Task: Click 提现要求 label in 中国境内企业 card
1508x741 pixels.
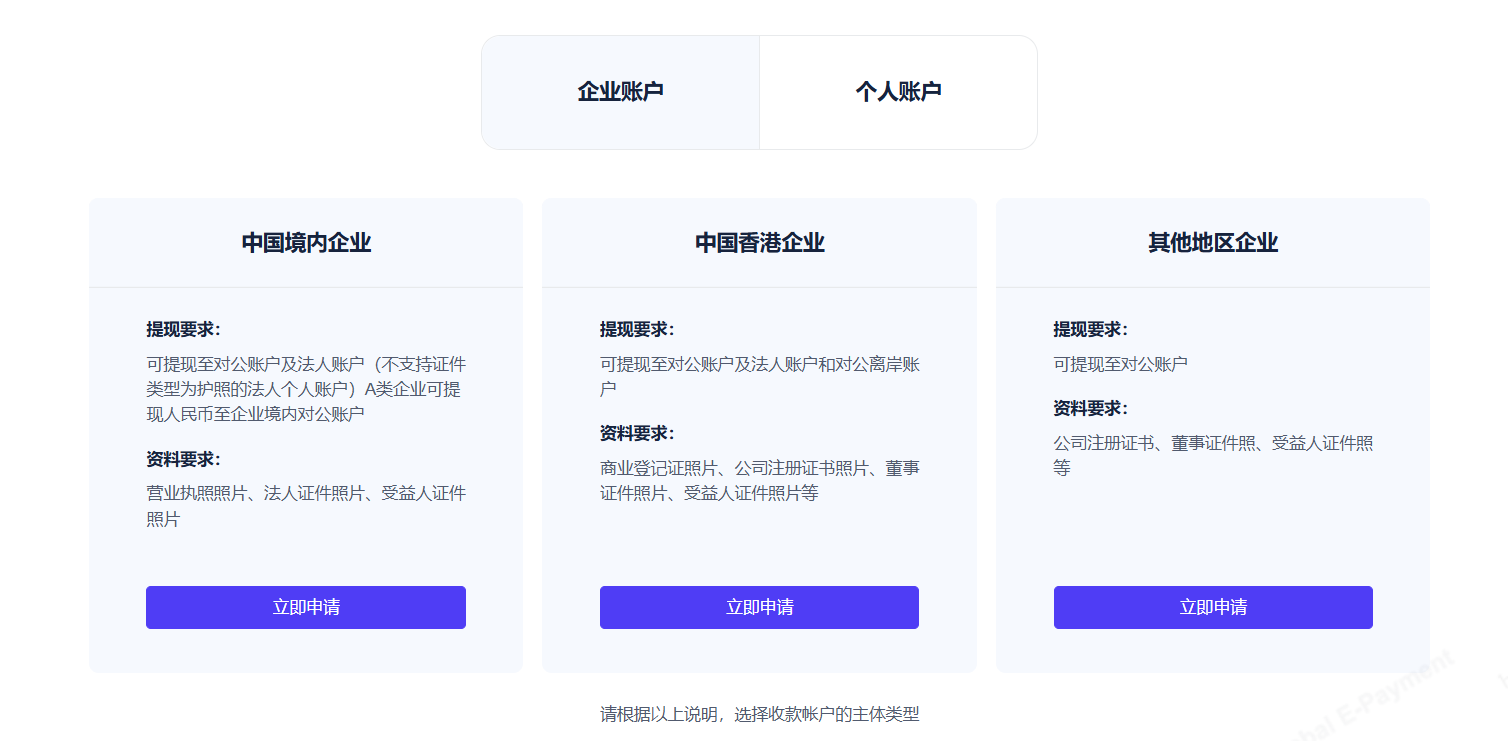Action: pyautogui.click(x=183, y=329)
